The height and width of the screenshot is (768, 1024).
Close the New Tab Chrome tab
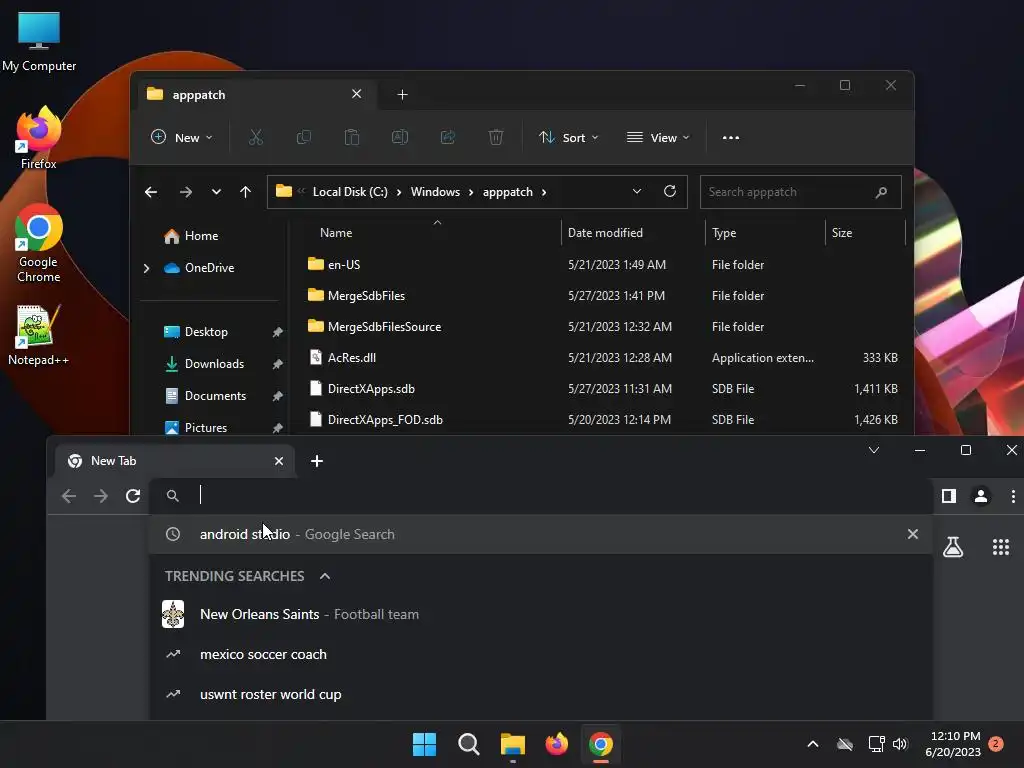click(279, 461)
